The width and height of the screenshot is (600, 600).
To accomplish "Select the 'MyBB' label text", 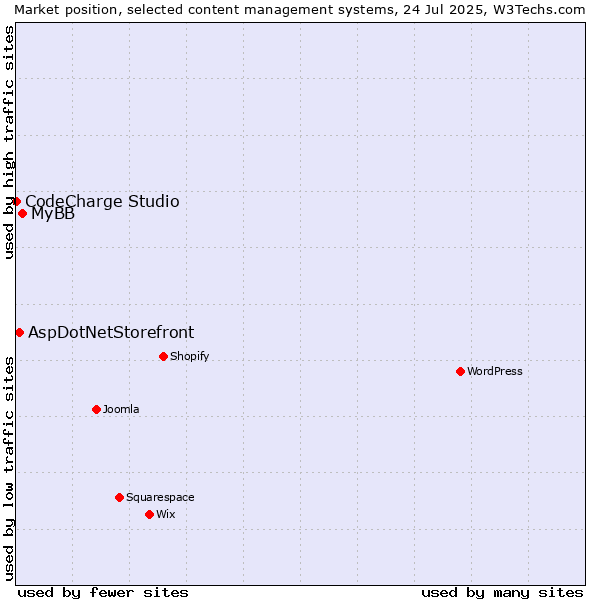I will pos(53,214).
